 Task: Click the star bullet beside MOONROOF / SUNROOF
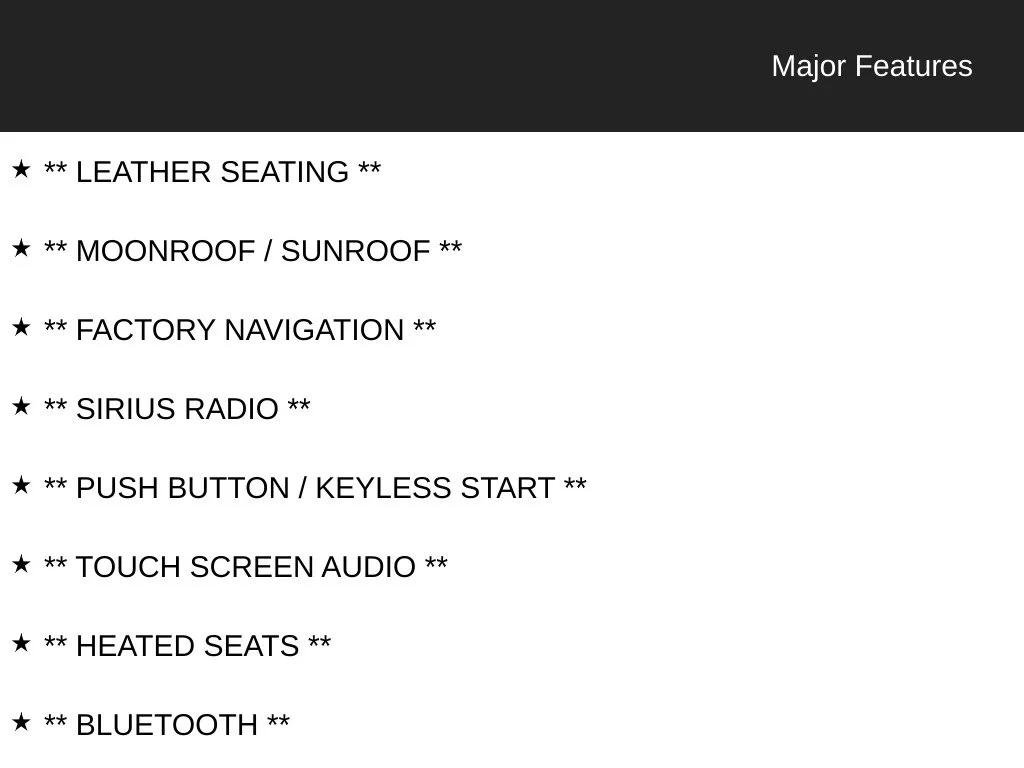point(21,248)
